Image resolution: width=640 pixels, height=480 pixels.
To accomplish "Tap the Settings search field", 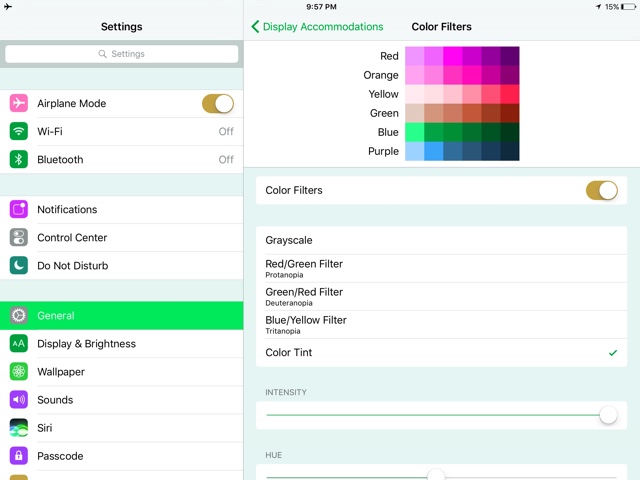I will point(122,54).
